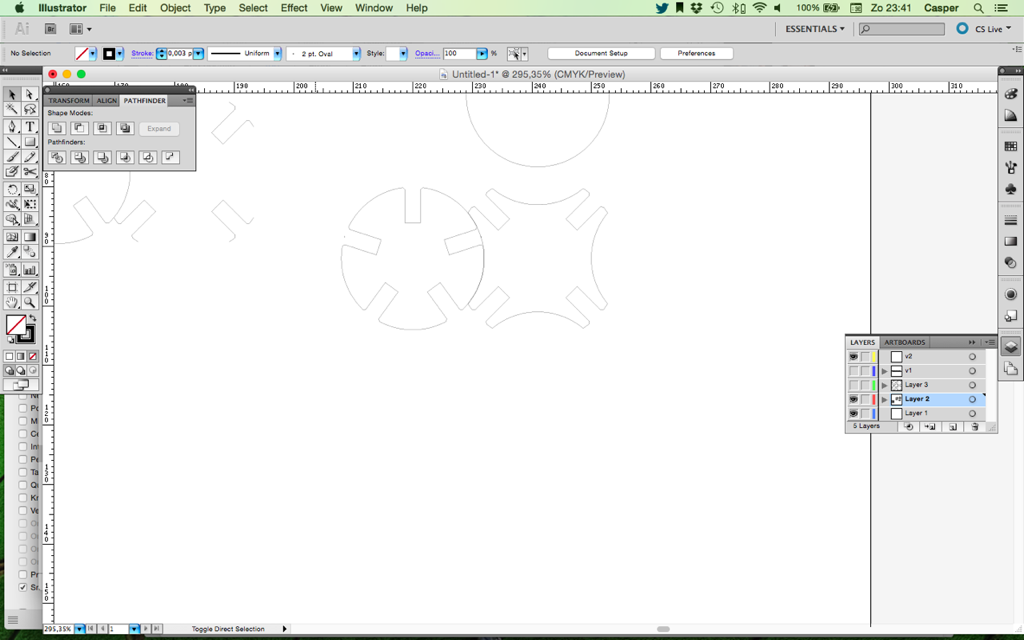1024x640 pixels.
Task: Click the Opacity label link
Action: point(427,54)
